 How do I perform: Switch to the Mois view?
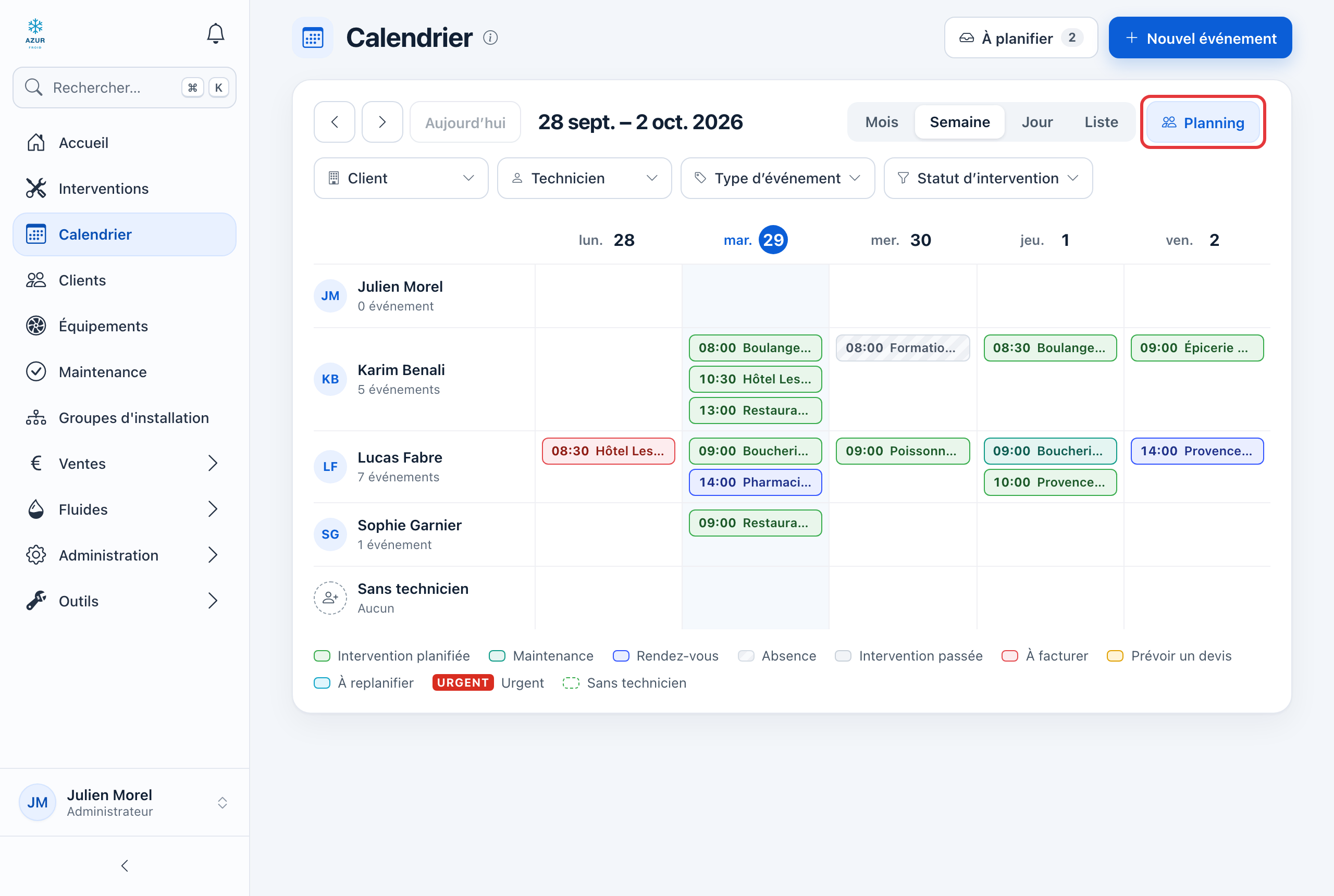881,122
